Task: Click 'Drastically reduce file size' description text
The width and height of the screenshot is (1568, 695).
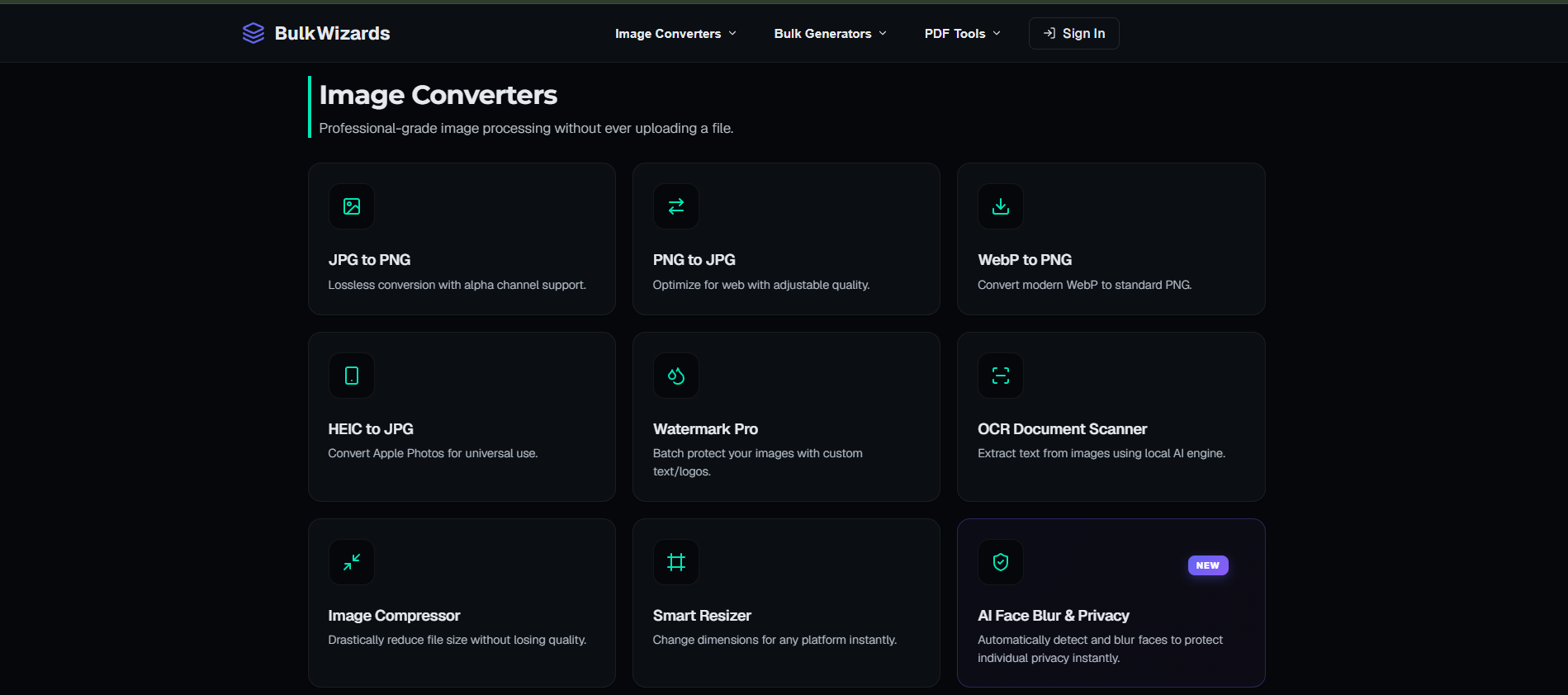Action: pos(457,640)
